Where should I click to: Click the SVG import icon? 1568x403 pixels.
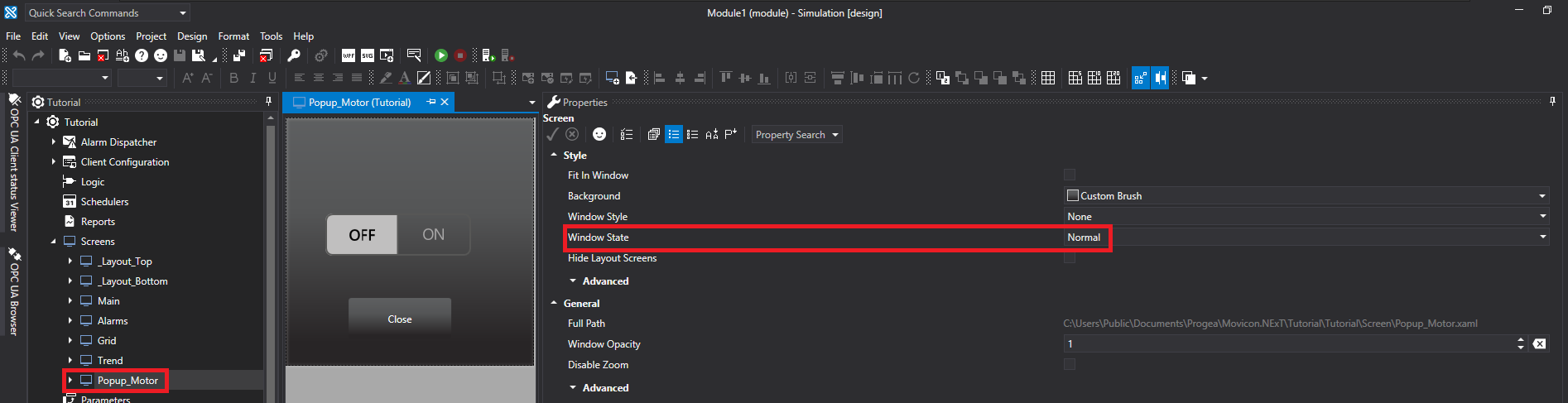[x=368, y=55]
